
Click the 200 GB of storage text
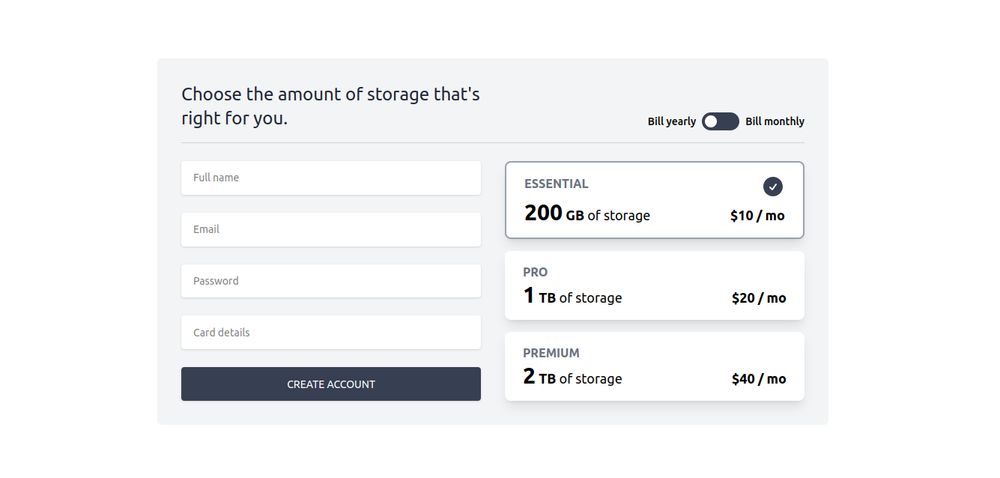(587, 213)
